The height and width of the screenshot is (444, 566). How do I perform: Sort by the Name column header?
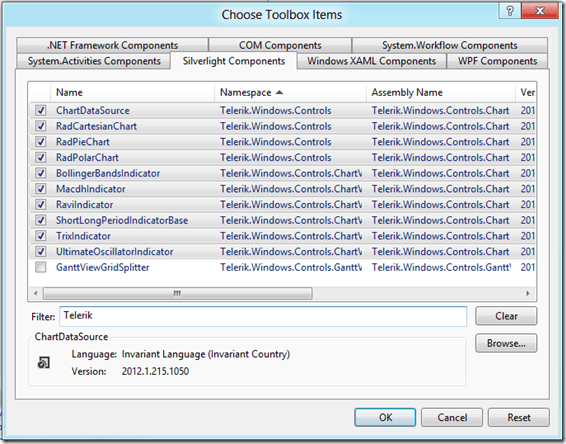(132, 92)
